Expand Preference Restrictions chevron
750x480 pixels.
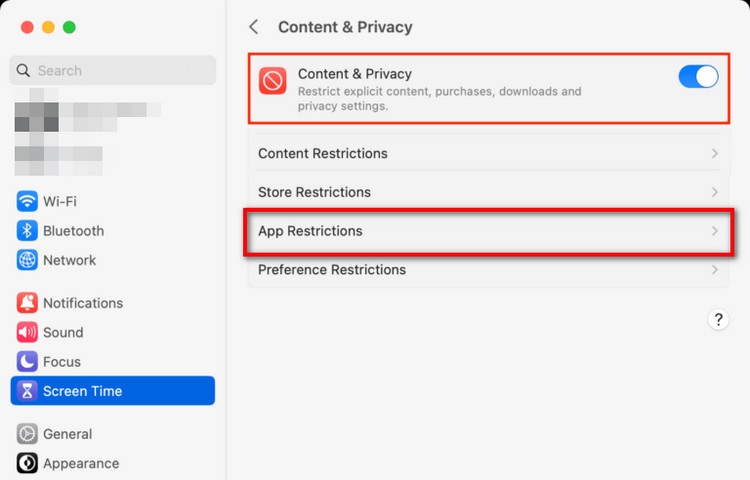tap(715, 270)
